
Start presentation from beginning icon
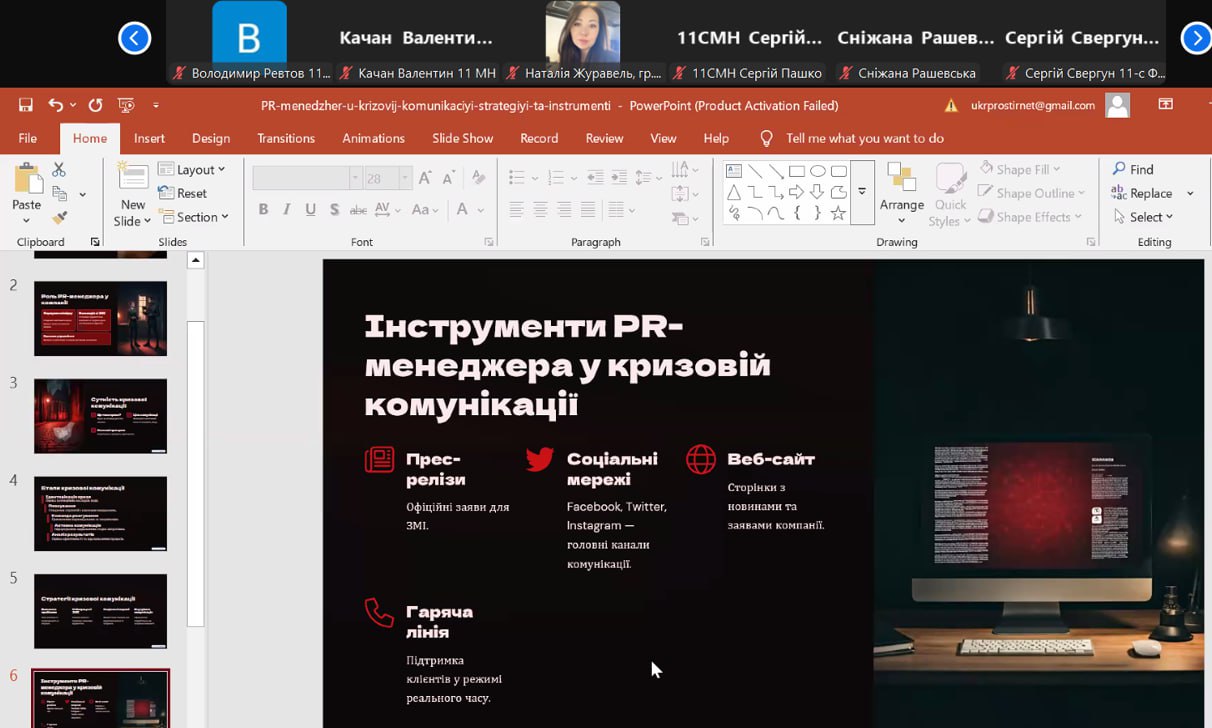(x=126, y=105)
